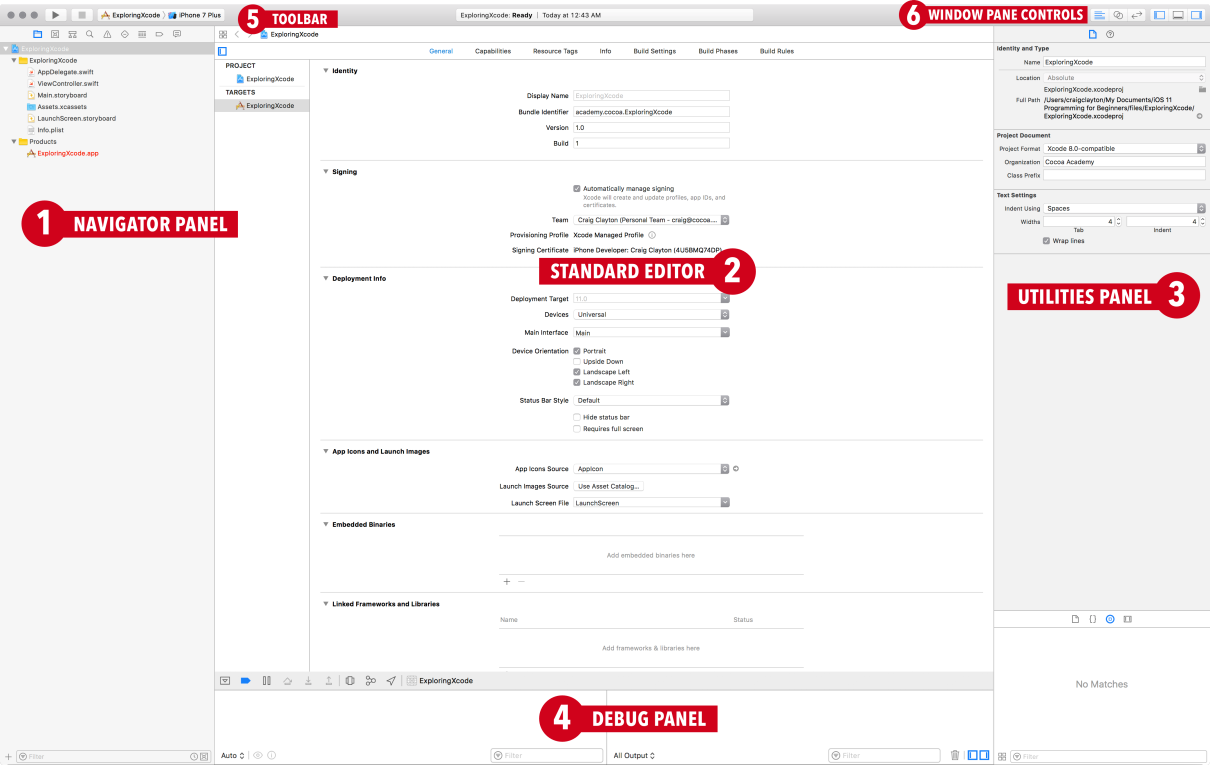Switch to the Assistant editor button

click(x=1118, y=15)
